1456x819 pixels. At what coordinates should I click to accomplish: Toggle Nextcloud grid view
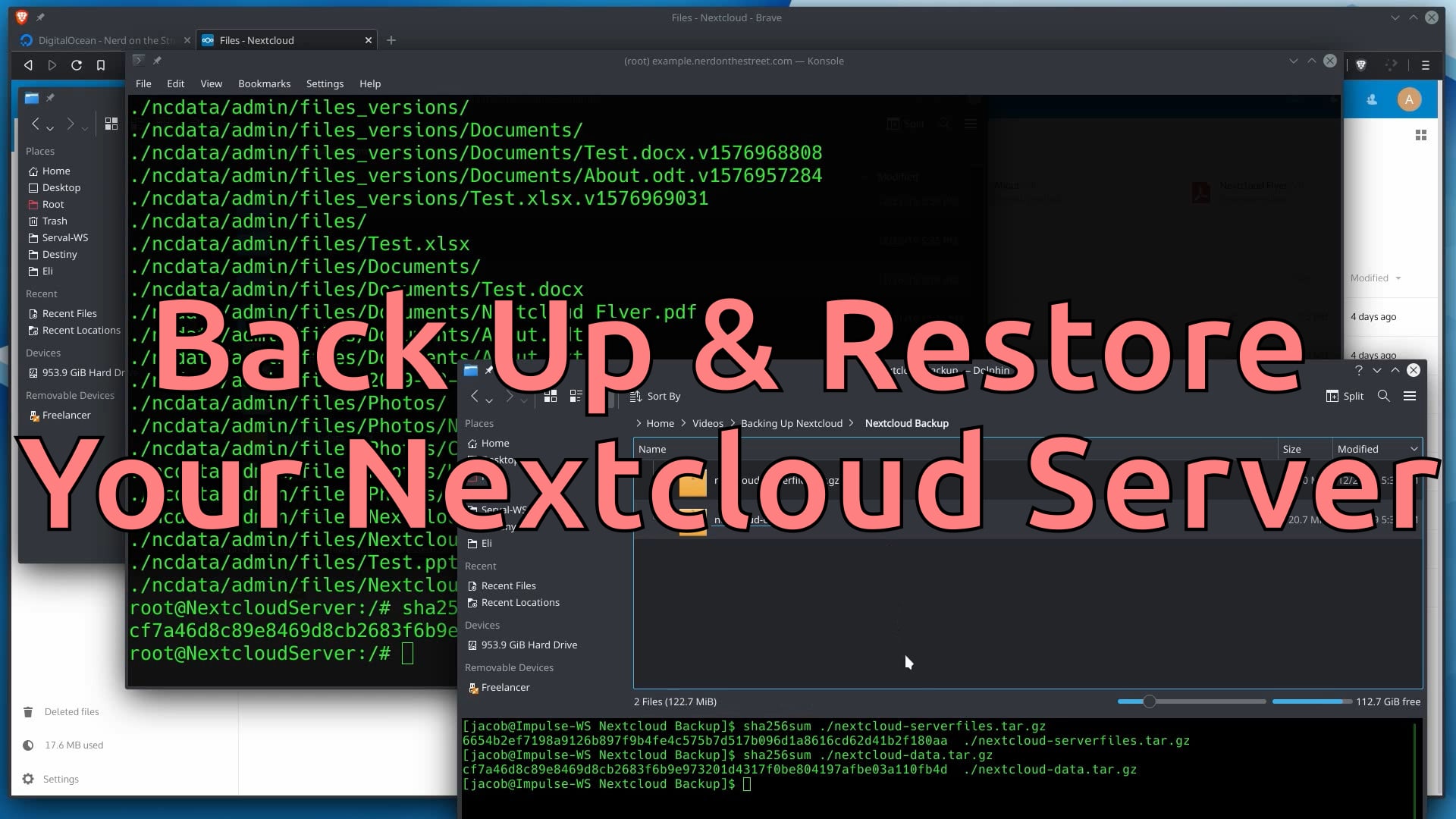[x=1421, y=135]
